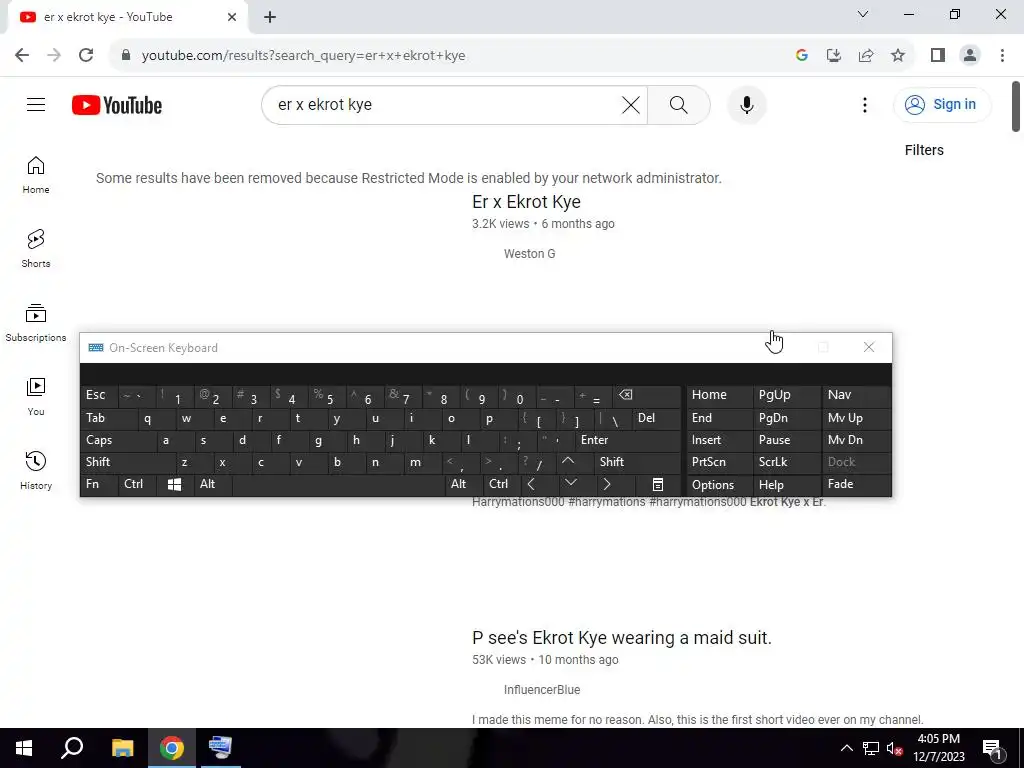
Task: Open You in the YouTube sidebar
Action: pyautogui.click(x=36, y=396)
